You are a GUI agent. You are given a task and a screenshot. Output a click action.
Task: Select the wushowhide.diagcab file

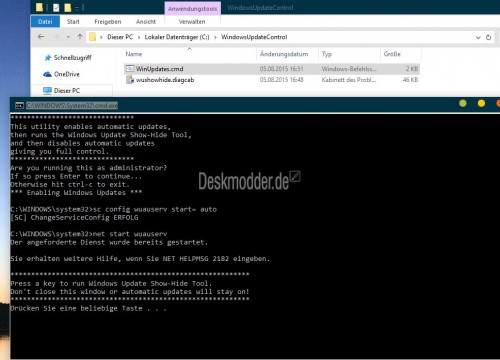272,80
